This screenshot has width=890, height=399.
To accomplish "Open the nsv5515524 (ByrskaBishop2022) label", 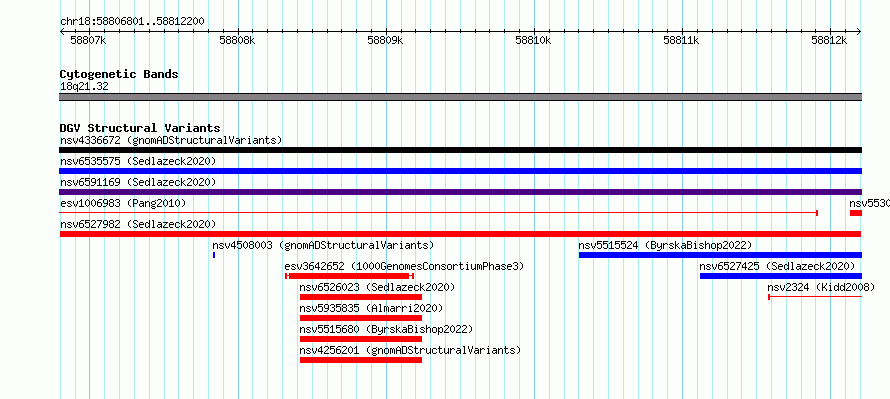I will pyautogui.click(x=665, y=245).
